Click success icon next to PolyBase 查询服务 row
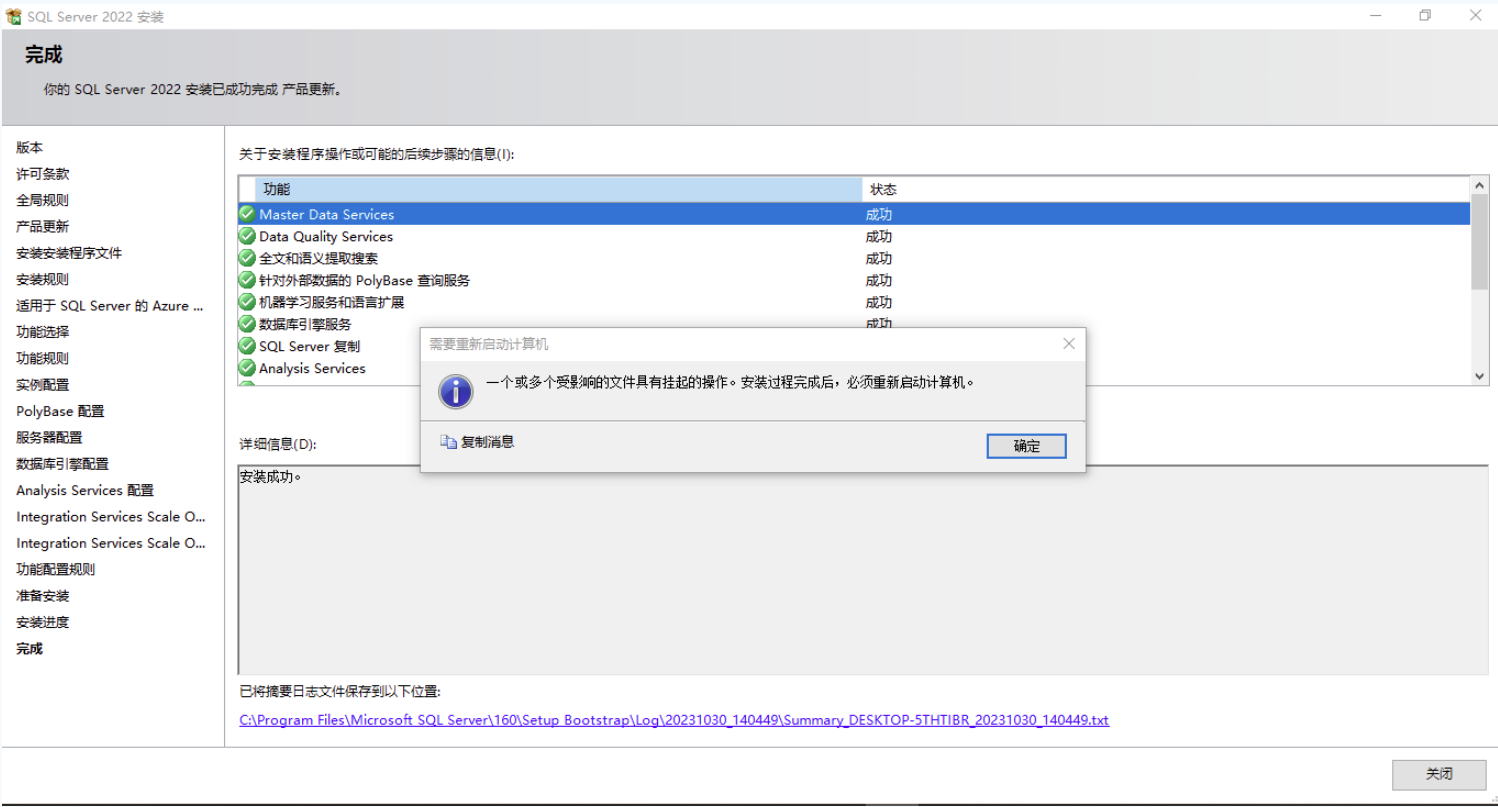This screenshot has width=1498, height=807. tap(247, 280)
